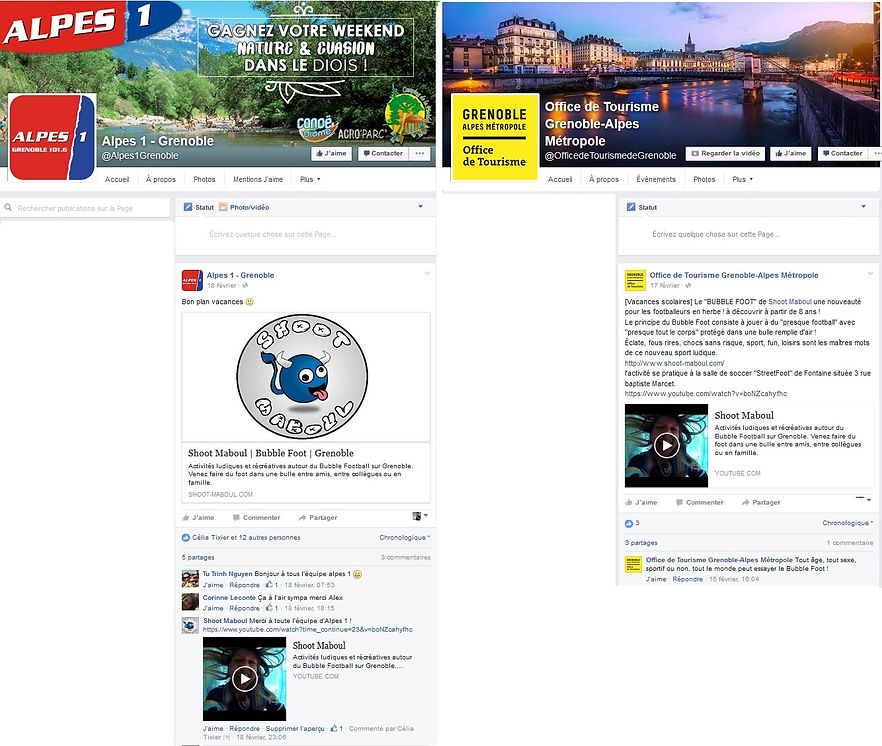Viewport: 882px width, 746px height.
Task: Open more options dots on Alpes 1 cover
Action: pyautogui.click(x=420, y=154)
